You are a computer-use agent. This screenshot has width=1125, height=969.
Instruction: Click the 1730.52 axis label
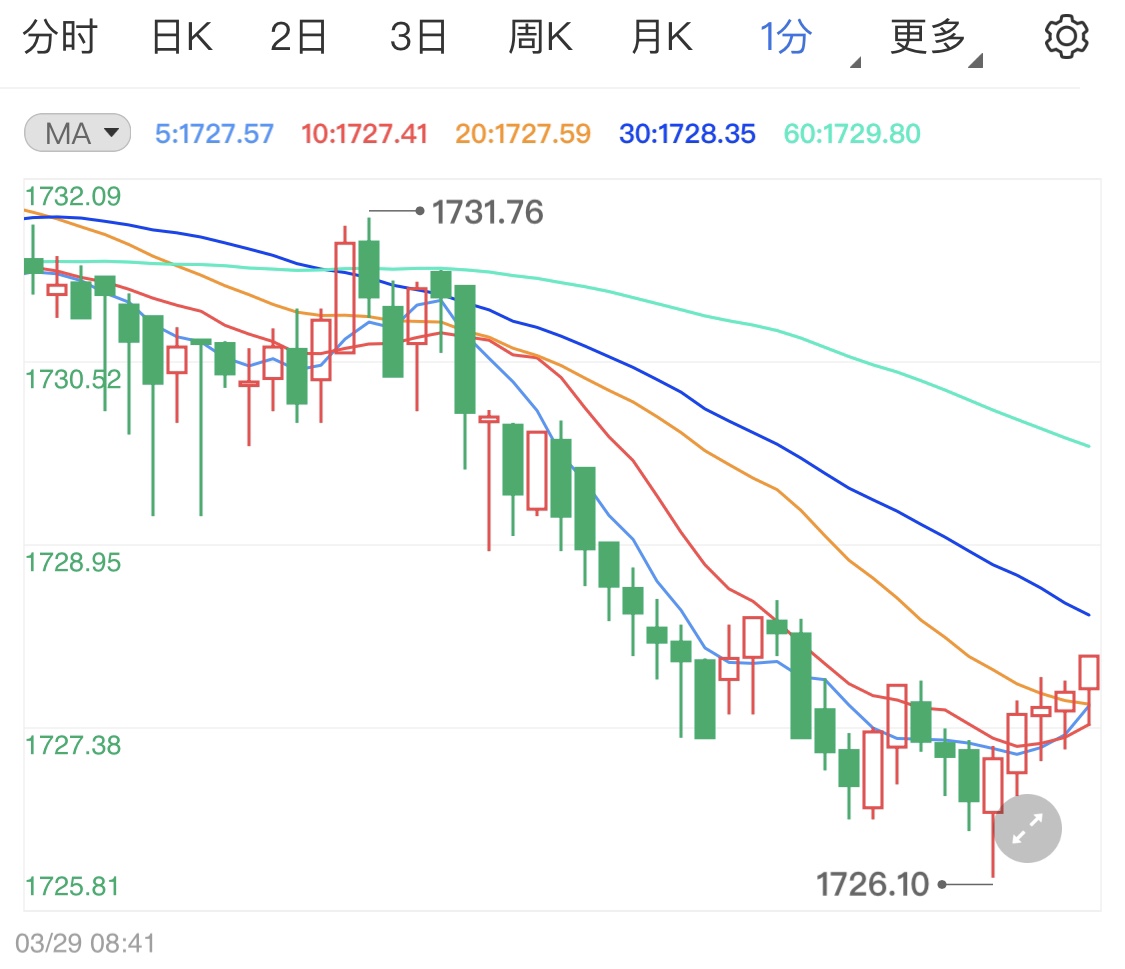tap(73, 379)
